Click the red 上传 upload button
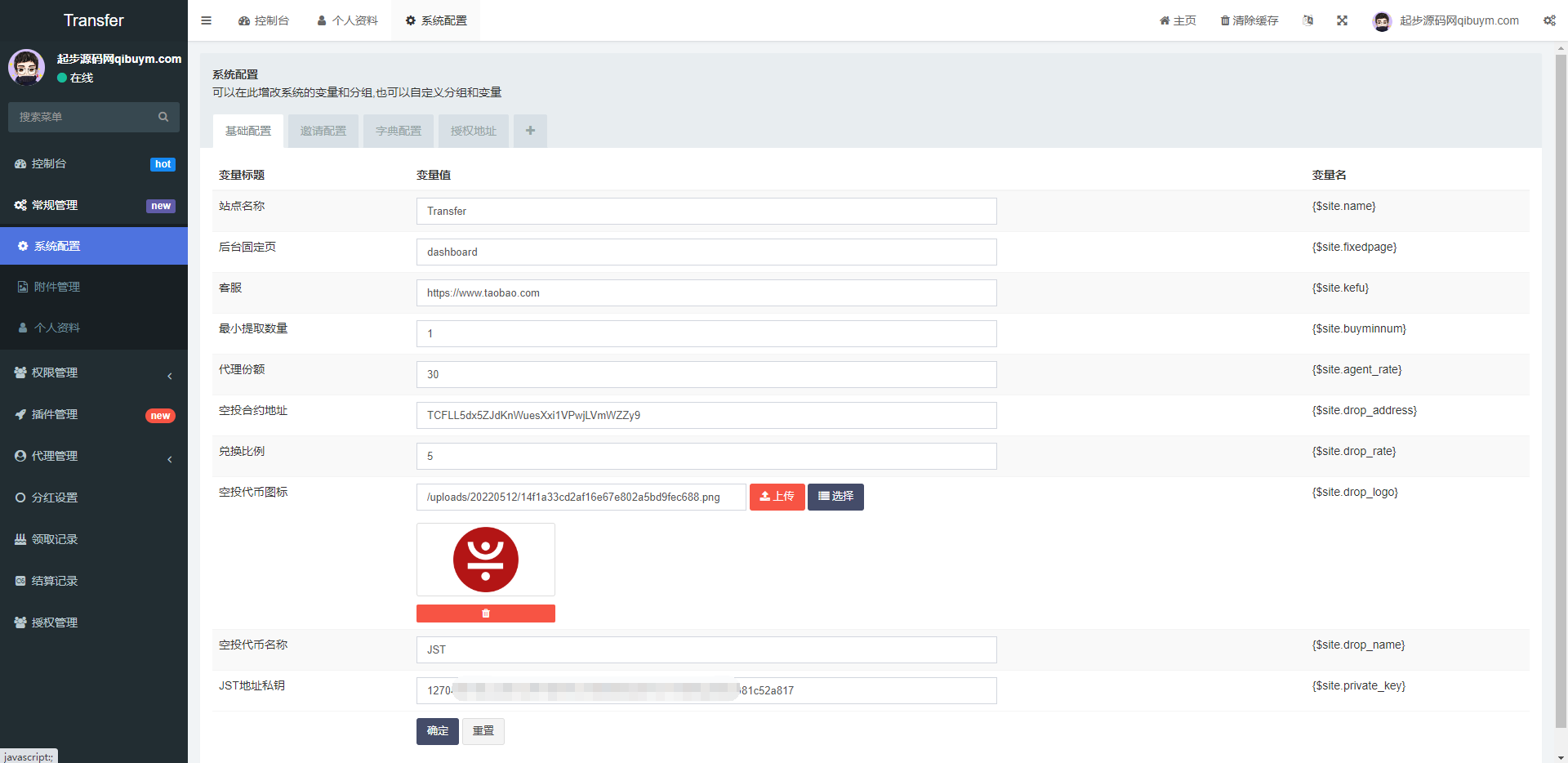The width and height of the screenshot is (1568, 763). [x=777, y=497]
